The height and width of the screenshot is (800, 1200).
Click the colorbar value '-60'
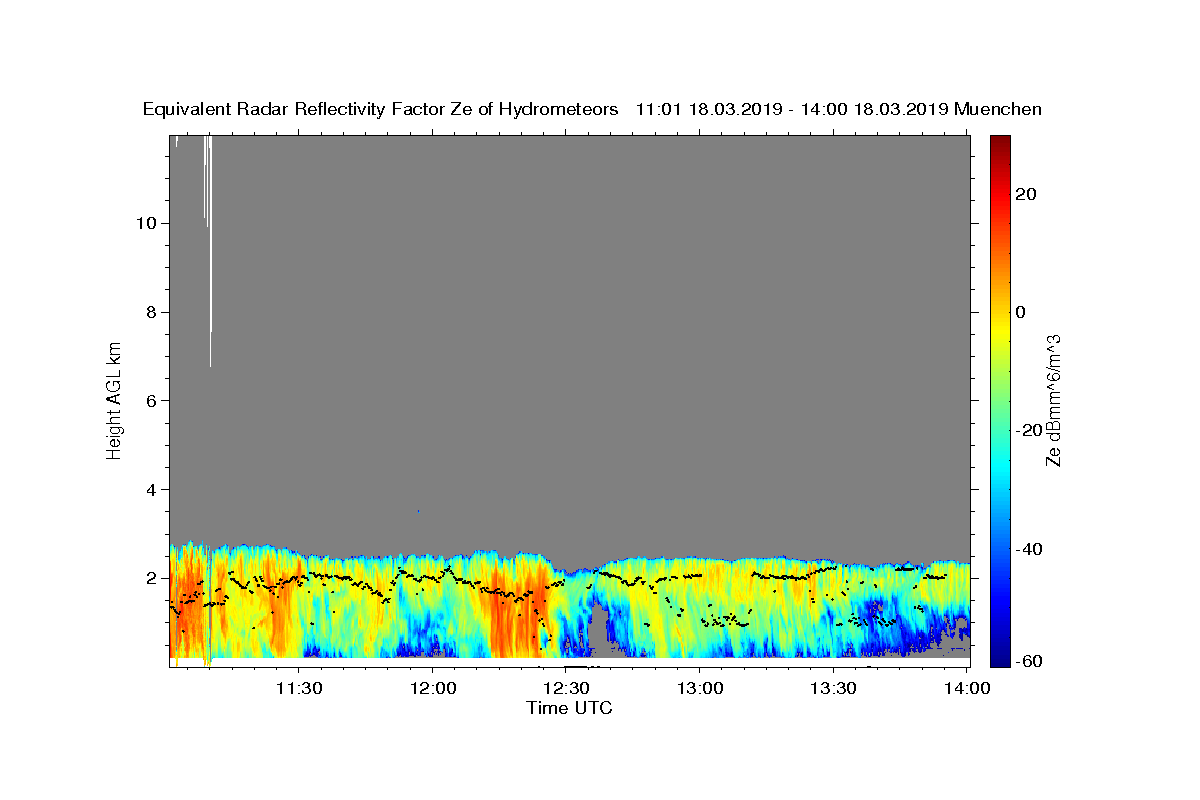pyautogui.click(x=1028, y=660)
